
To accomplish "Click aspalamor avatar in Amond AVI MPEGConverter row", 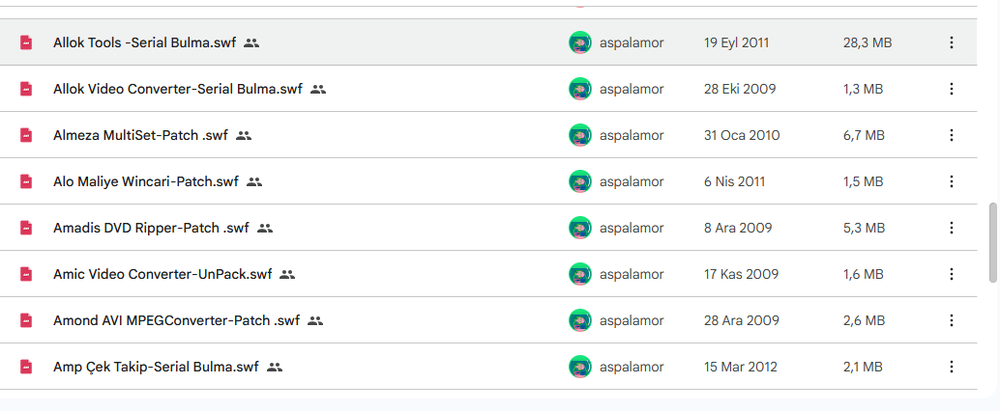I will pyautogui.click(x=580, y=321).
